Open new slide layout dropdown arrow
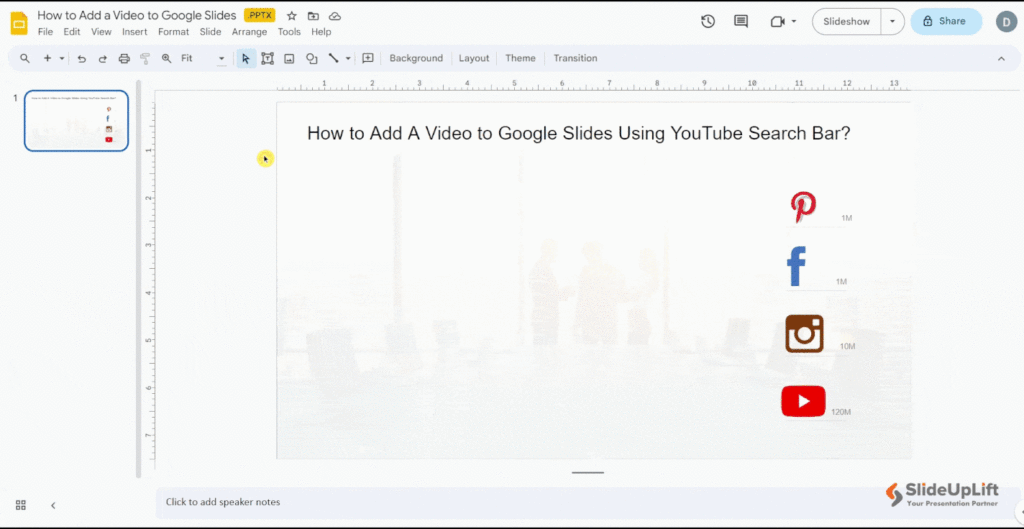 pos(62,58)
